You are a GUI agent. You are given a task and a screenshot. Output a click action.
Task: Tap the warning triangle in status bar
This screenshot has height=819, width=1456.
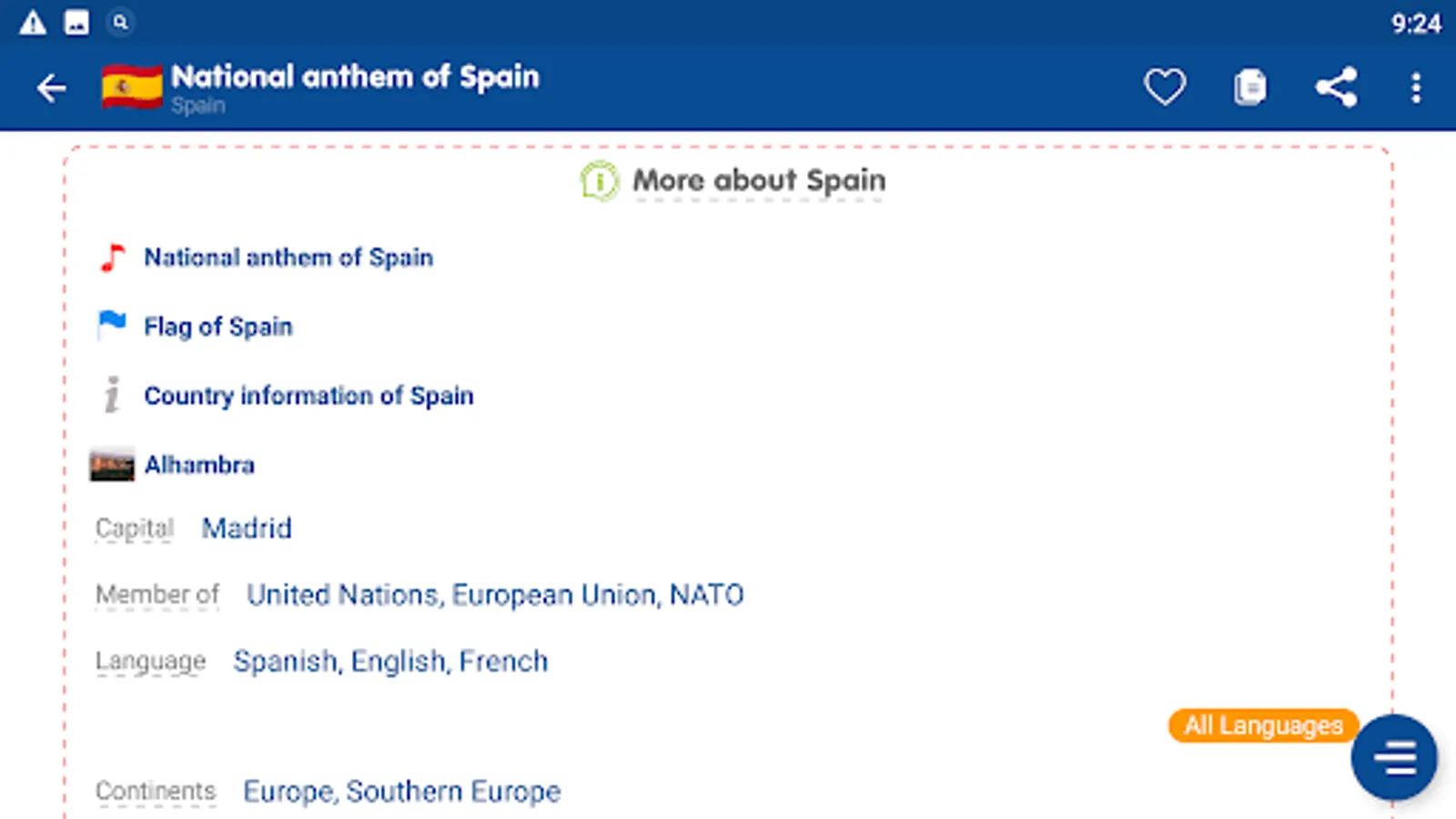(33, 23)
